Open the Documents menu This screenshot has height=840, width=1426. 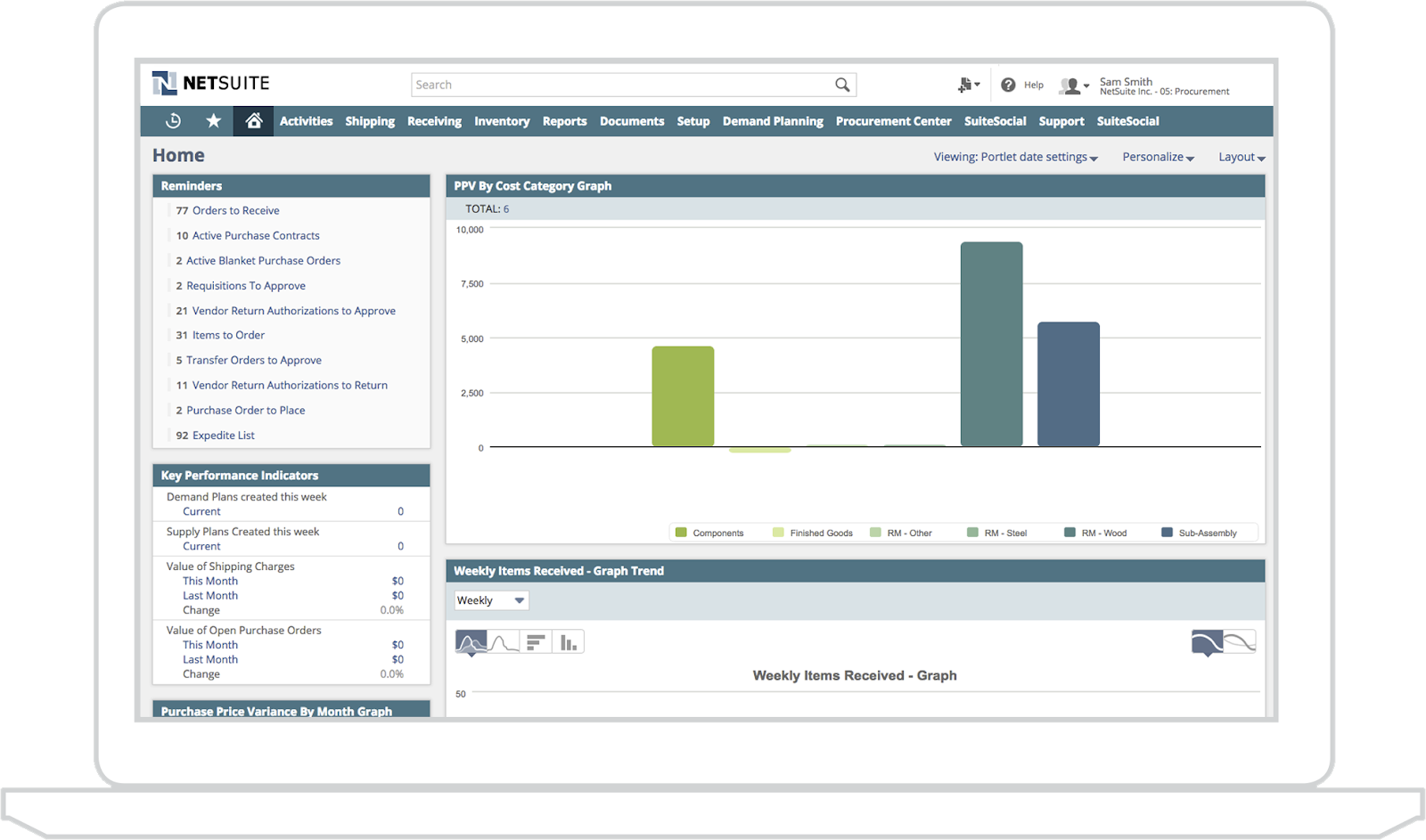tap(632, 121)
